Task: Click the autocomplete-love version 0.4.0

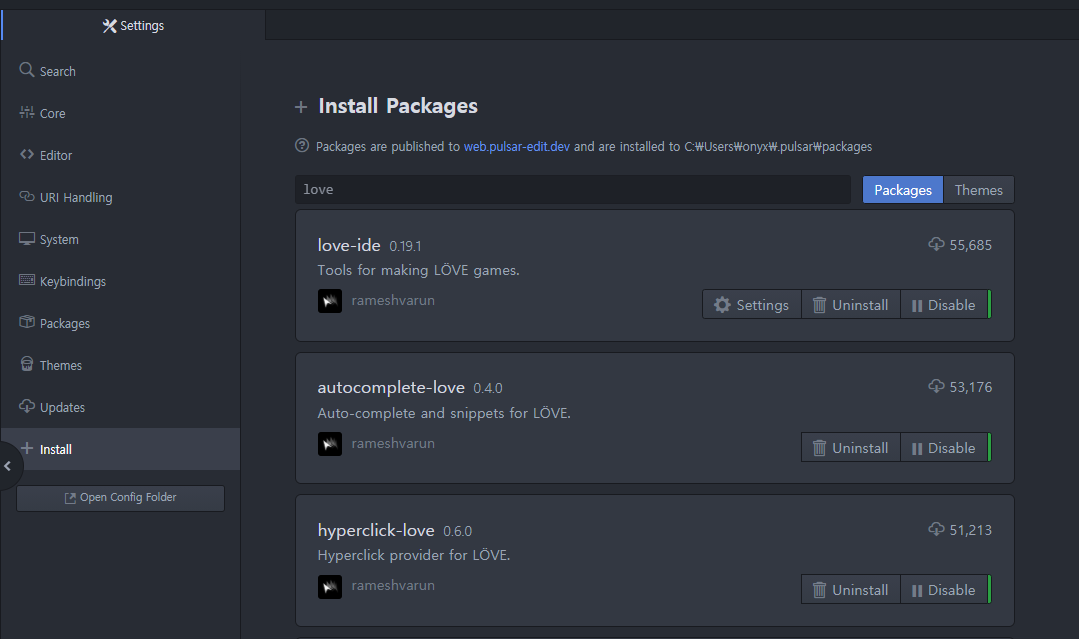Action: [x=488, y=389]
